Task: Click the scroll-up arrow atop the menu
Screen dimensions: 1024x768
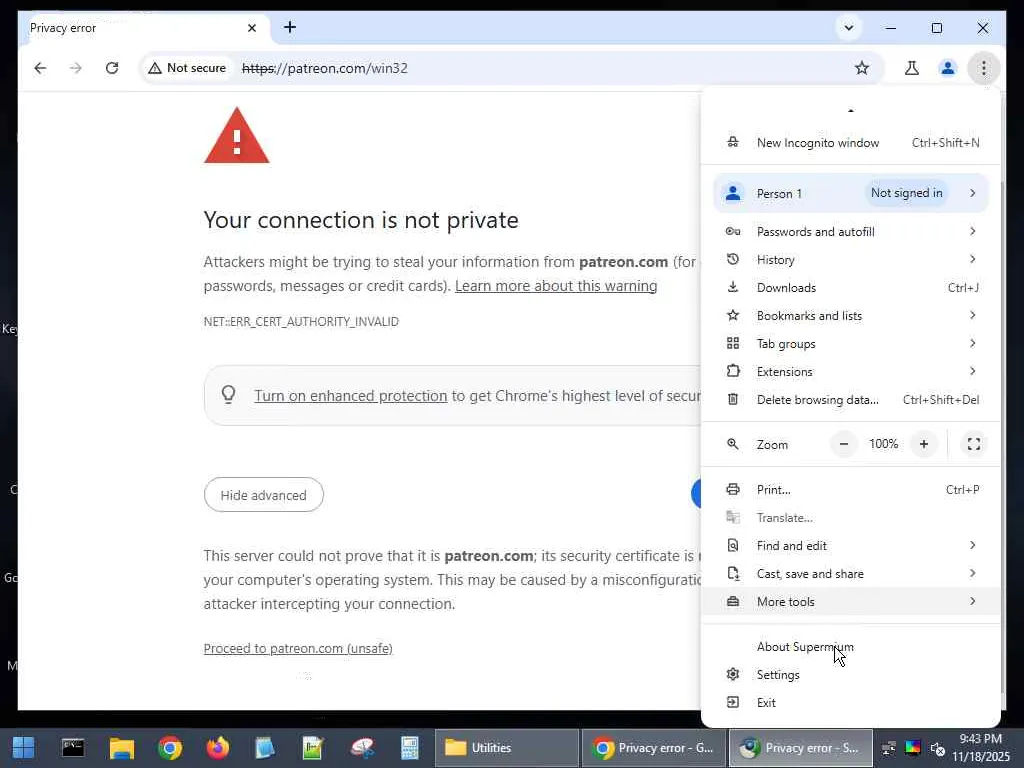Action: pyautogui.click(x=850, y=111)
